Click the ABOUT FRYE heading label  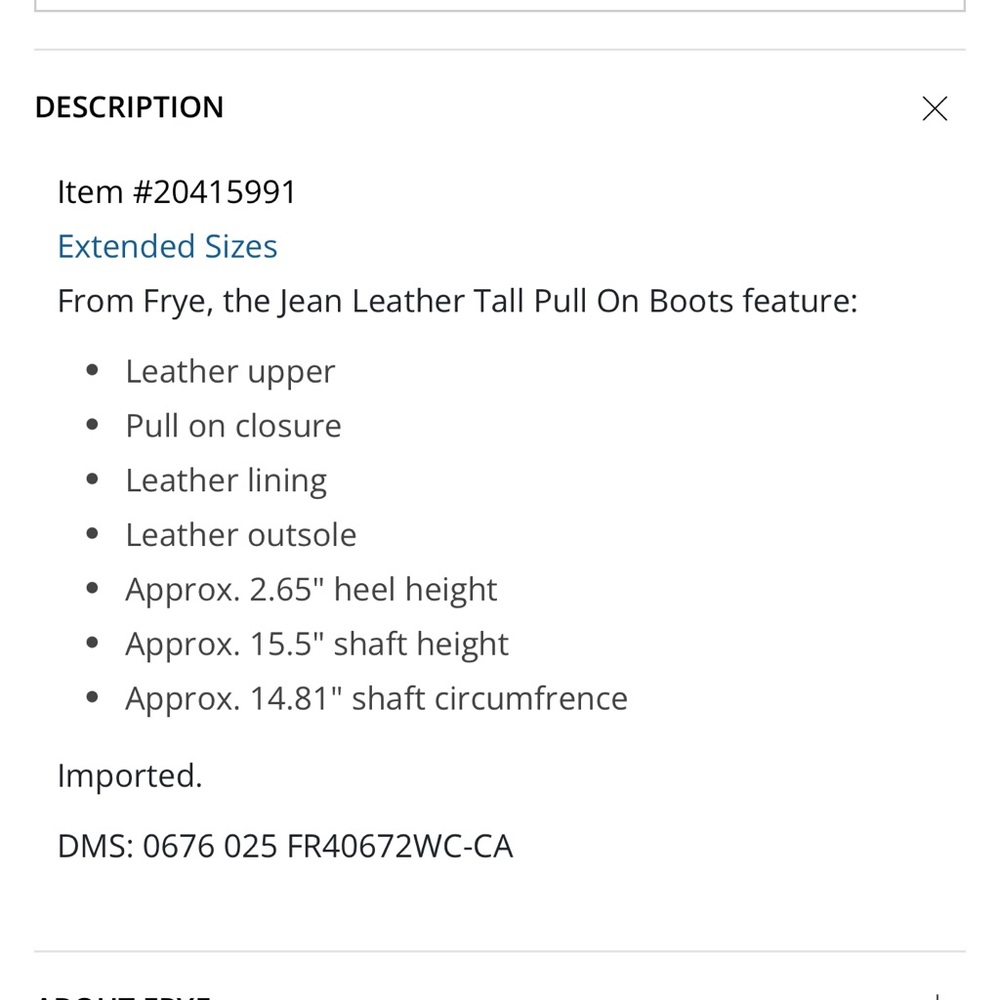tap(129, 995)
